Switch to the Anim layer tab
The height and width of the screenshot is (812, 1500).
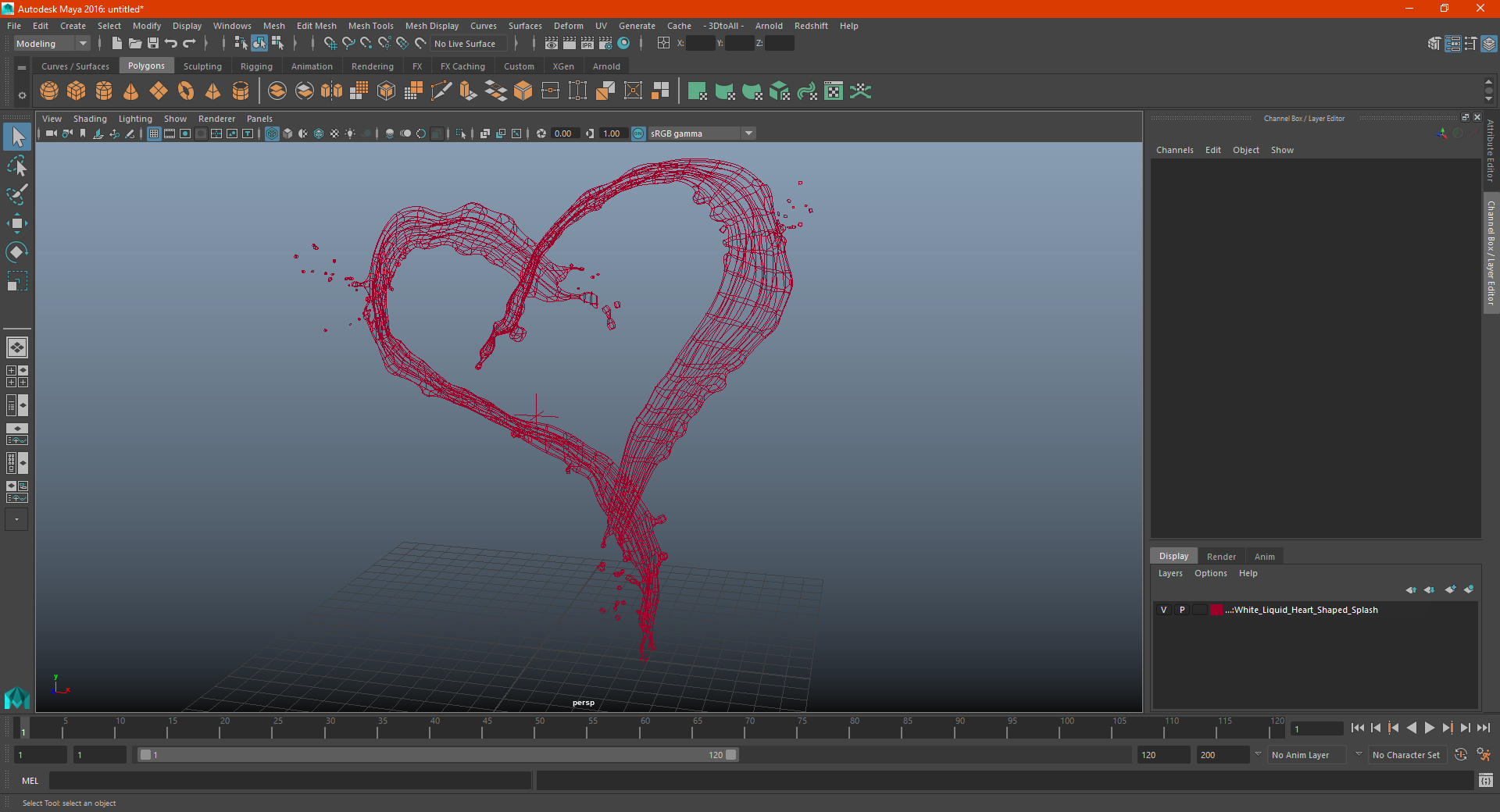pos(1264,557)
